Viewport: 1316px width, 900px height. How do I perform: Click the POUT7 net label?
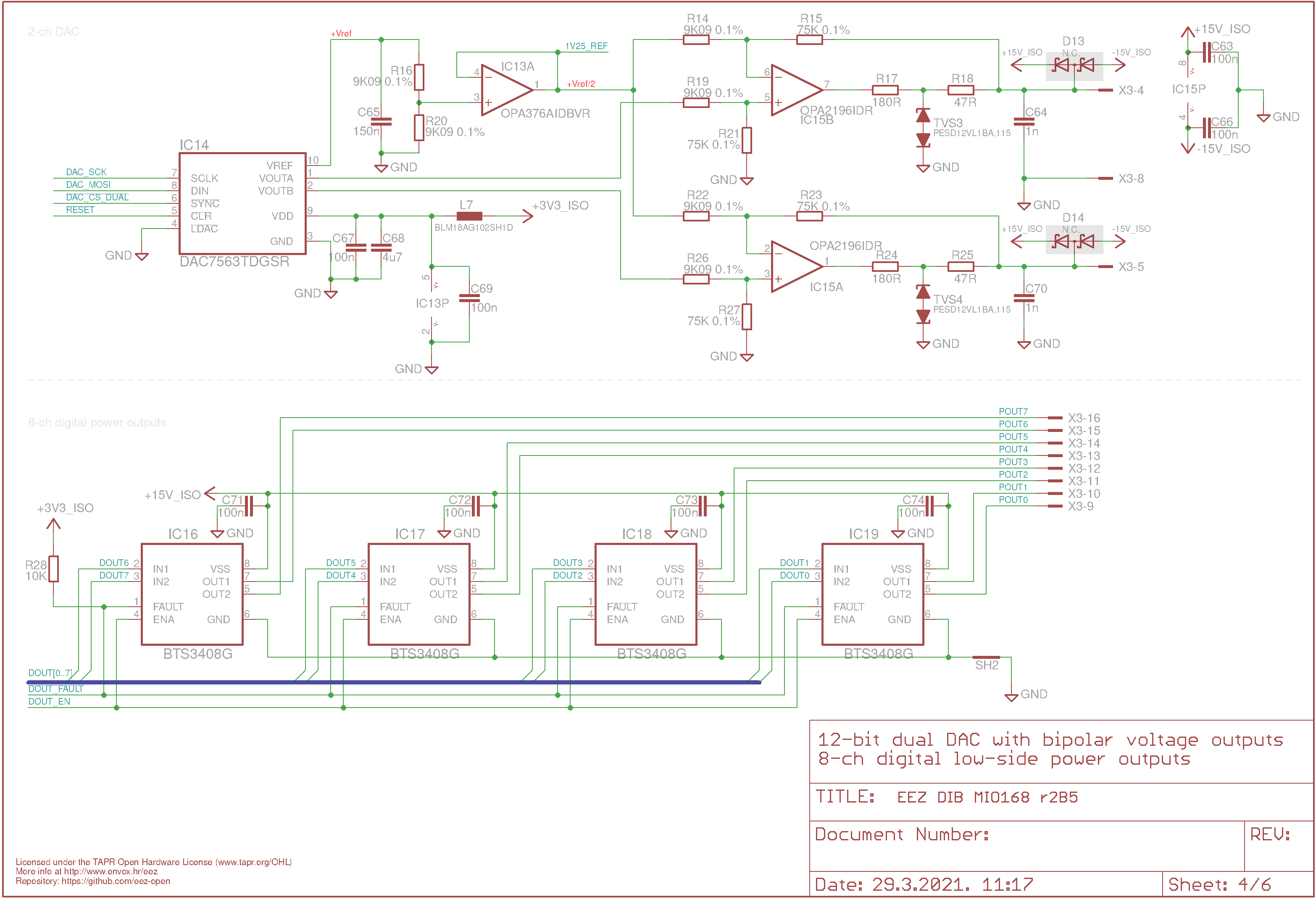click(x=1013, y=411)
